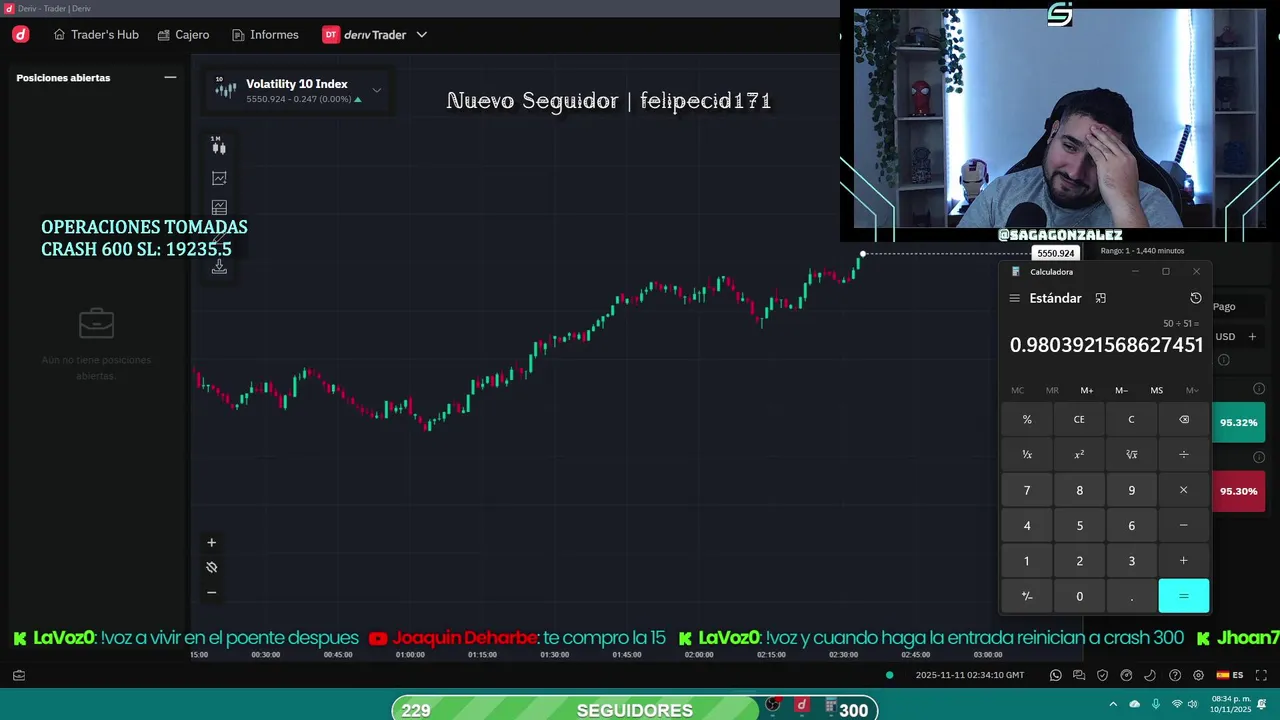Screen dimensions: 1280x720
Task: Click the calculator backspace key
Action: [x=1183, y=419]
